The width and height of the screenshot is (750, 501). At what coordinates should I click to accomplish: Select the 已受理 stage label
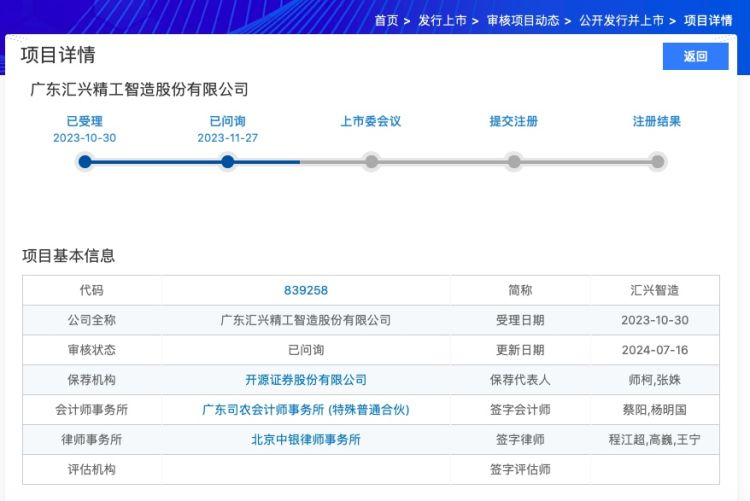85,122
